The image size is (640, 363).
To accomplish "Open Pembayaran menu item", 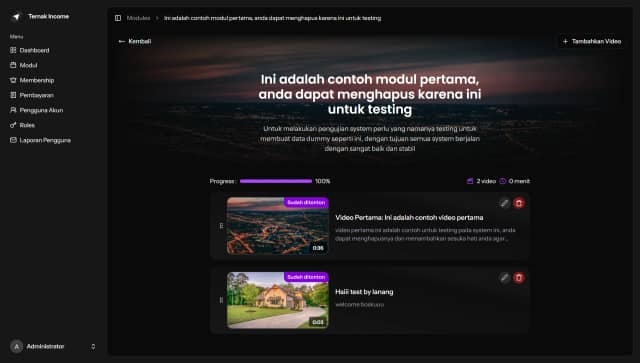I will pos(32,95).
